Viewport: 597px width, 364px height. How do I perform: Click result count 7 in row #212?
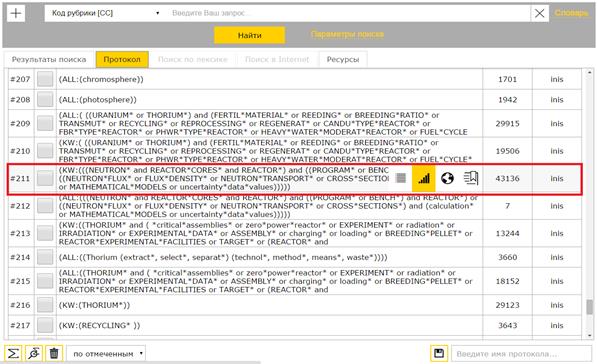(507, 206)
